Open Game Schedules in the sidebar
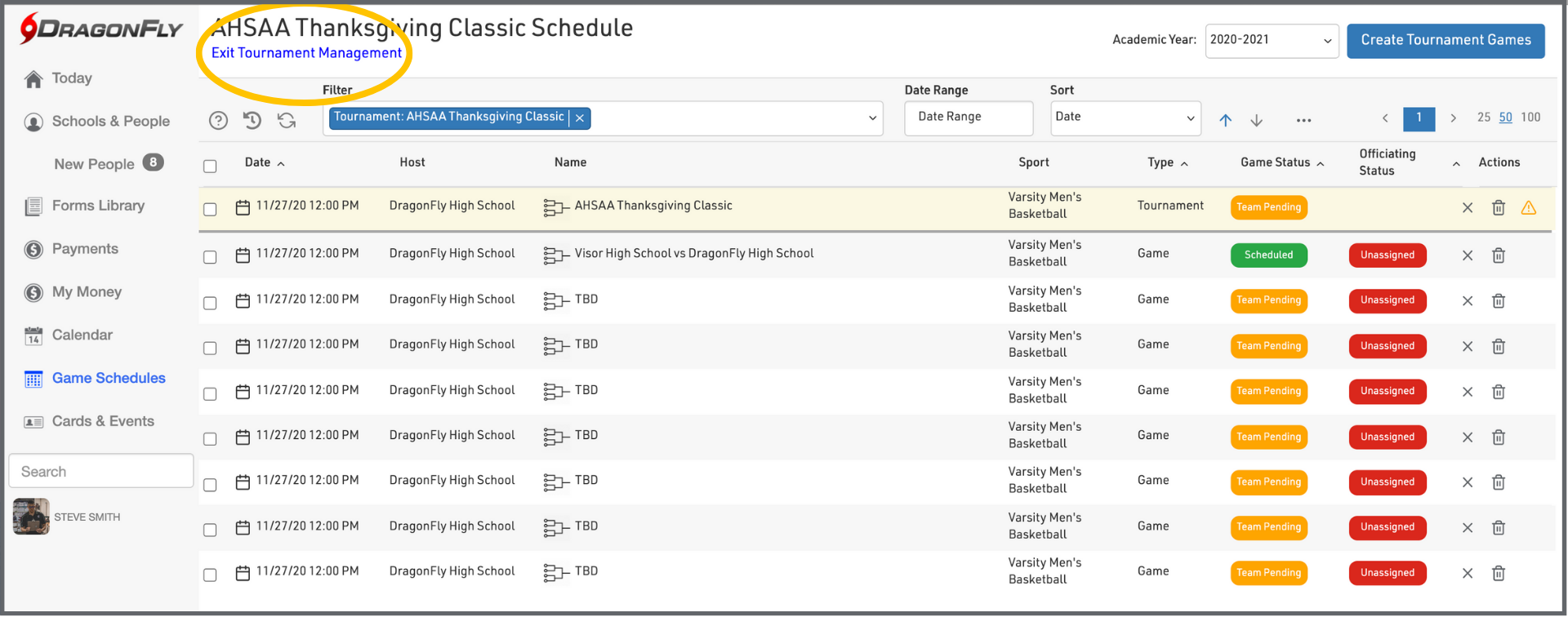The height and width of the screenshot is (617, 1568). (x=108, y=378)
